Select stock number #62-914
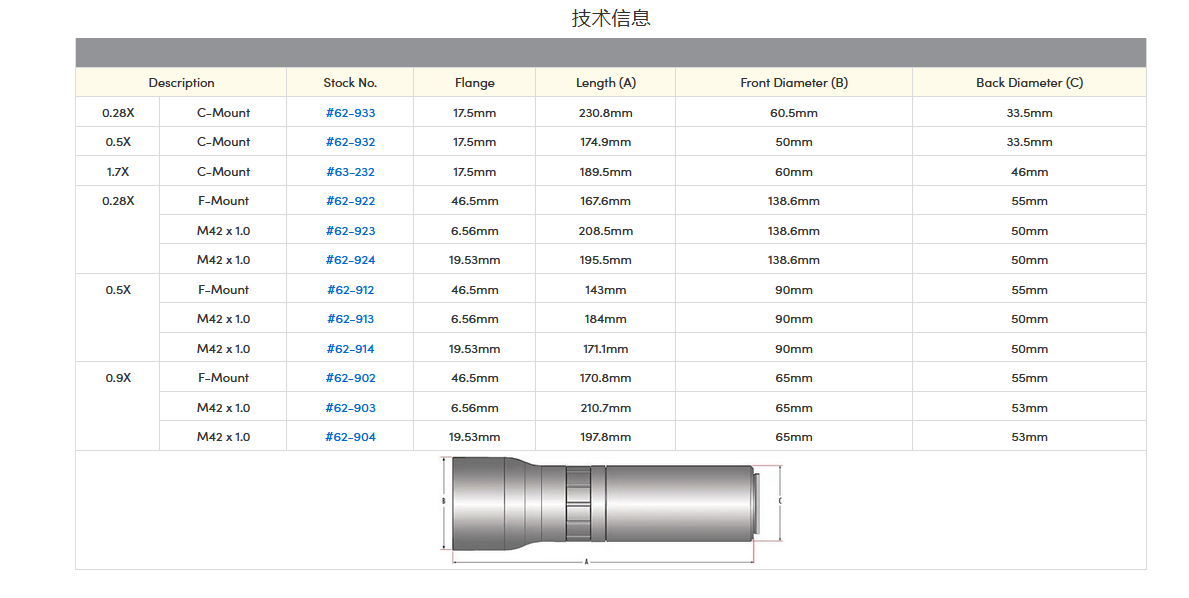 tap(350, 349)
